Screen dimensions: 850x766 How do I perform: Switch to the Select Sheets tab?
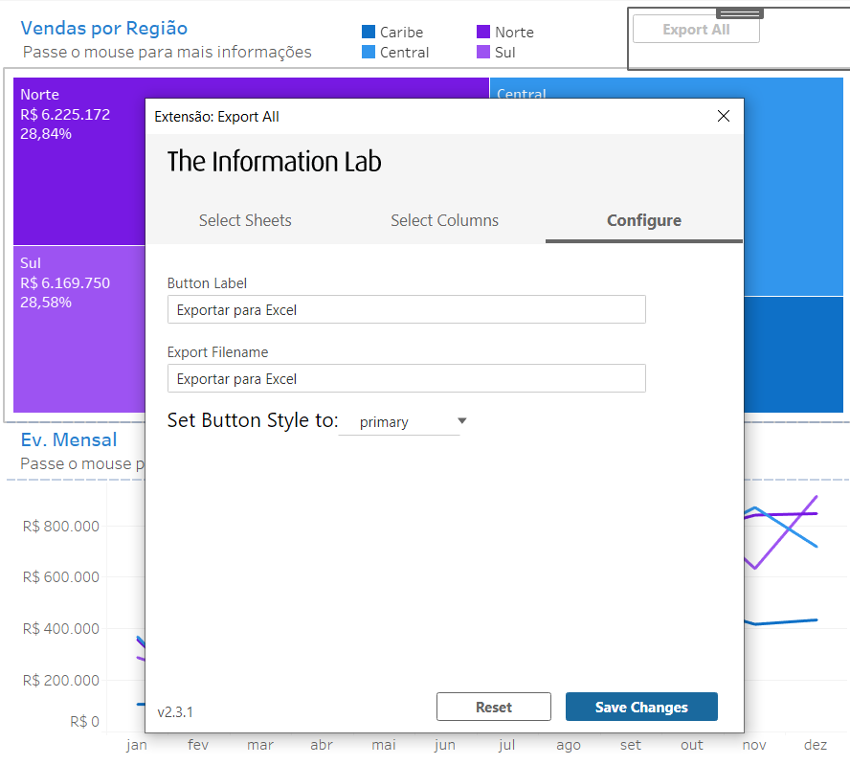(245, 221)
